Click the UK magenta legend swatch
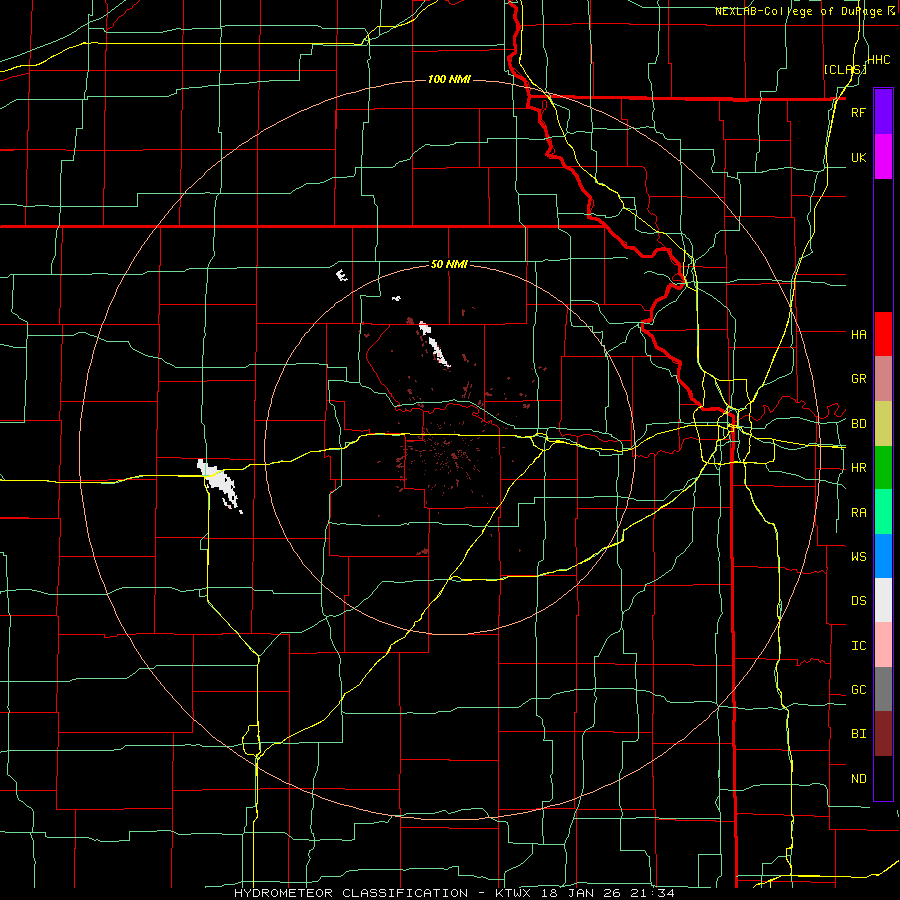The height and width of the screenshot is (900, 900). (x=883, y=157)
